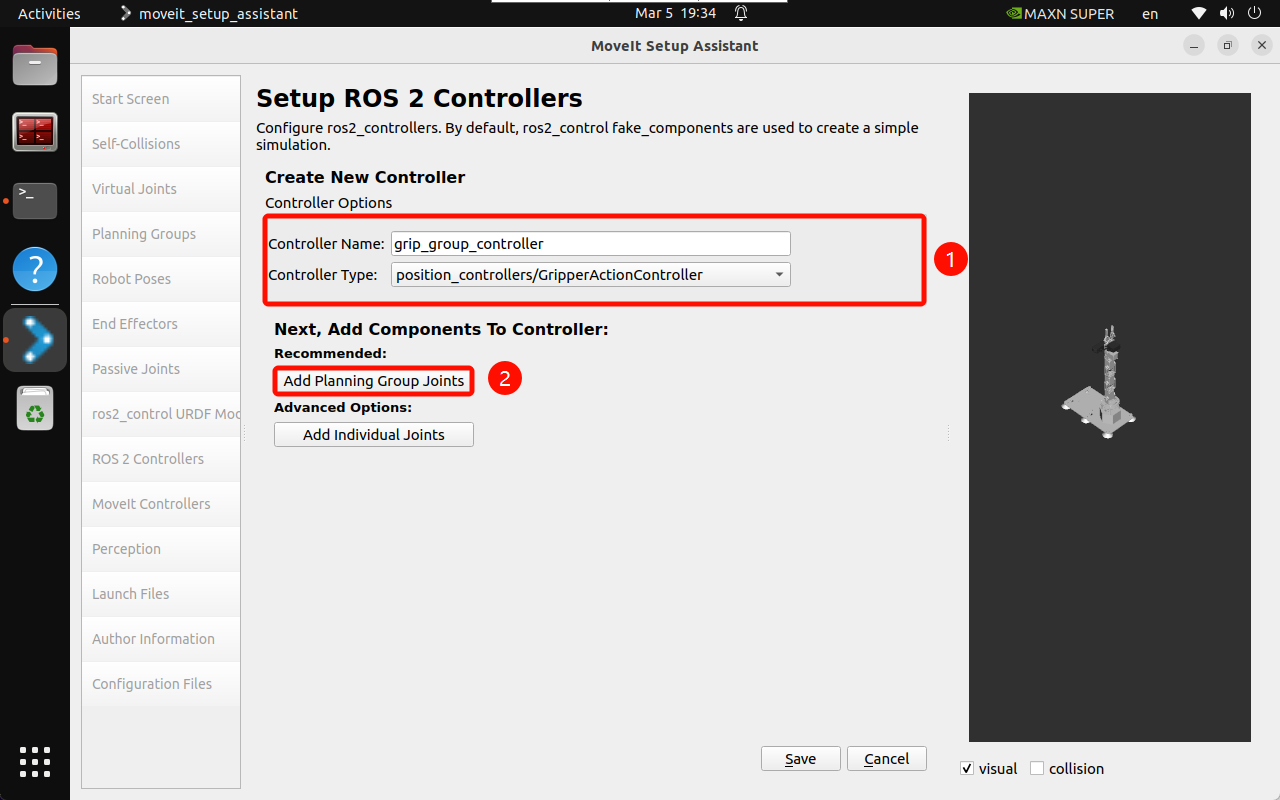Viewport: 1280px width, 800px height.
Task: Open the Terminal dock icon
Action: (x=35, y=200)
